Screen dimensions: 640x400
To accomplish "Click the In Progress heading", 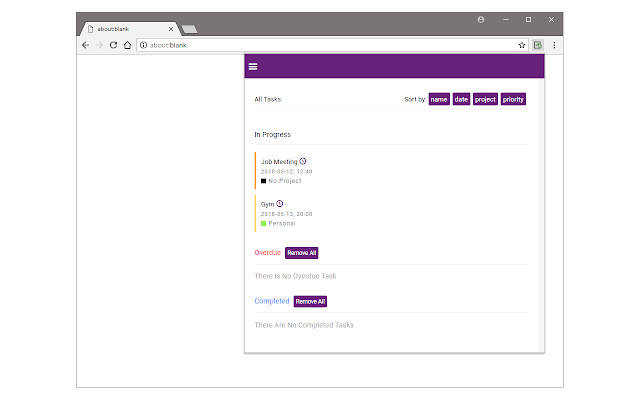I will point(273,134).
